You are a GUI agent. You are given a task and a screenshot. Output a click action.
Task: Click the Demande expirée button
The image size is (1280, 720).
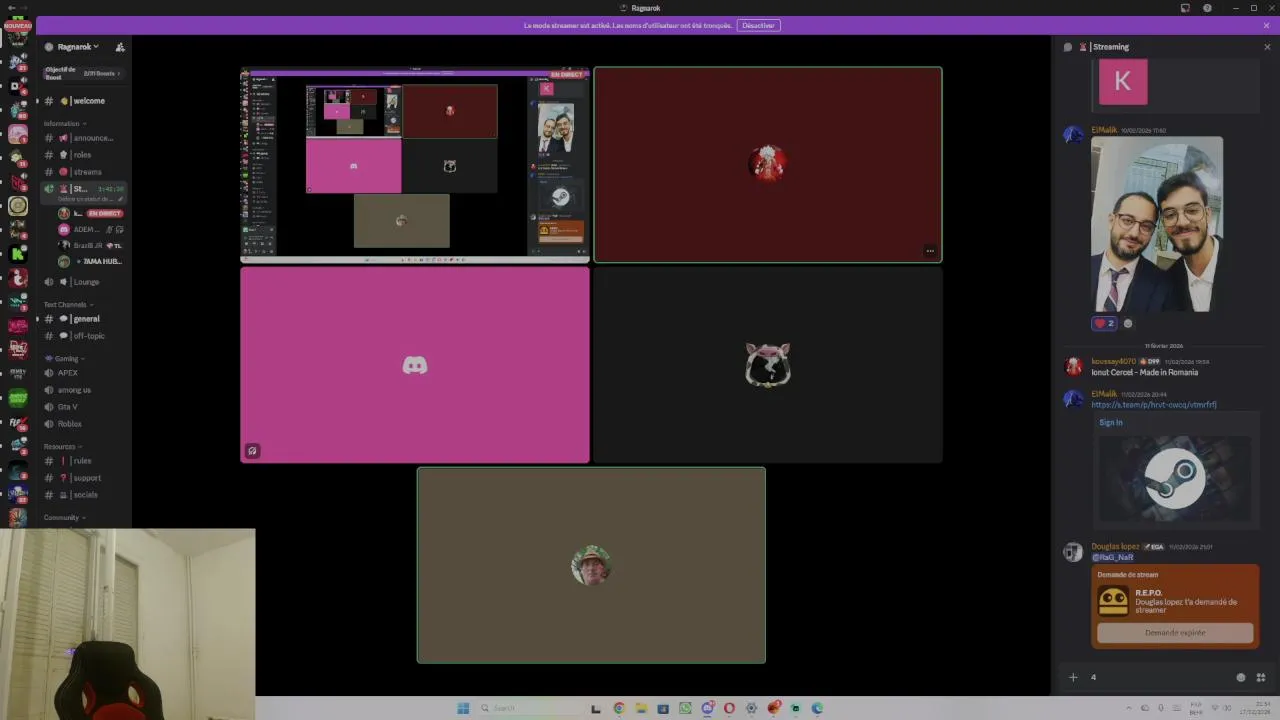pyautogui.click(x=1175, y=633)
